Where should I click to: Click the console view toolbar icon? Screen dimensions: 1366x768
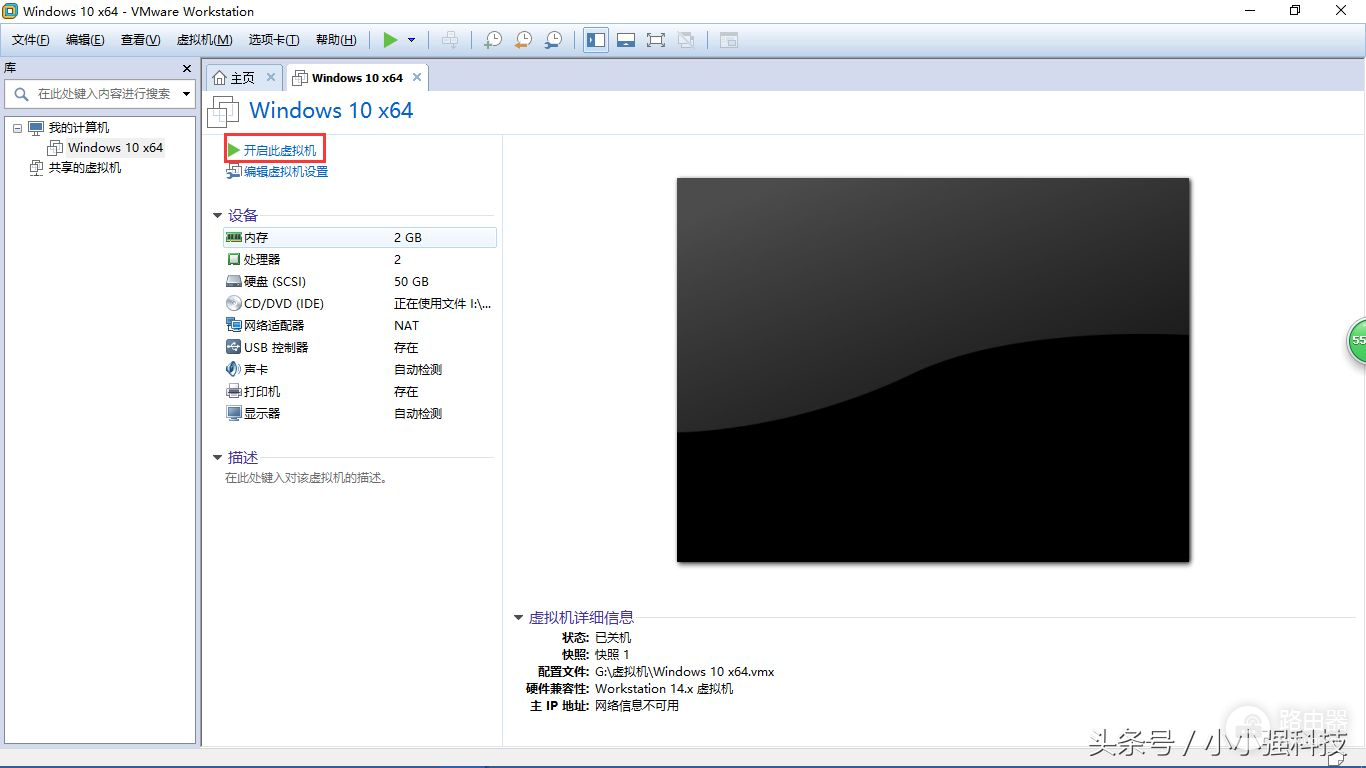(x=729, y=40)
